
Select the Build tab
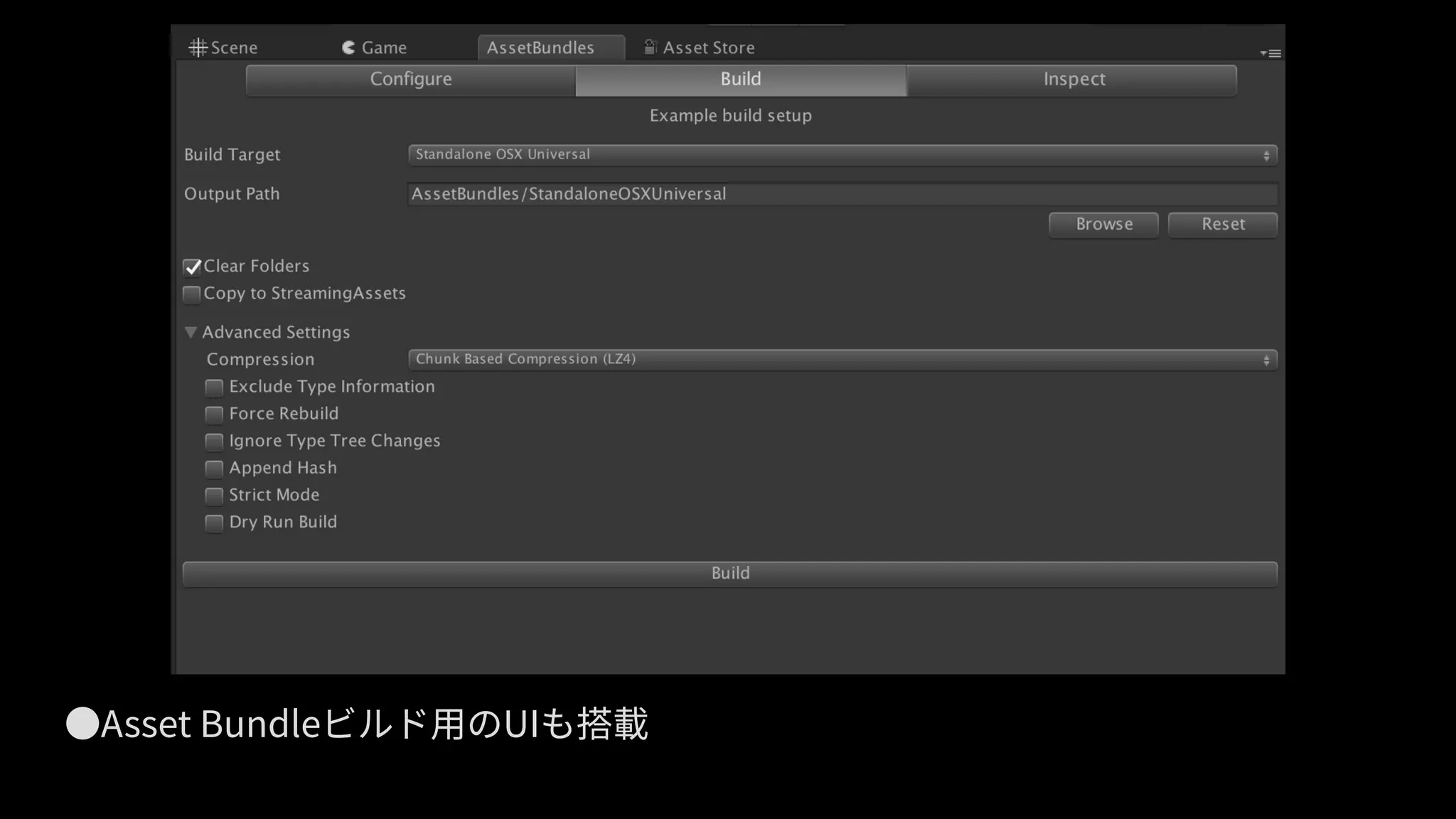(x=740, y=80)
